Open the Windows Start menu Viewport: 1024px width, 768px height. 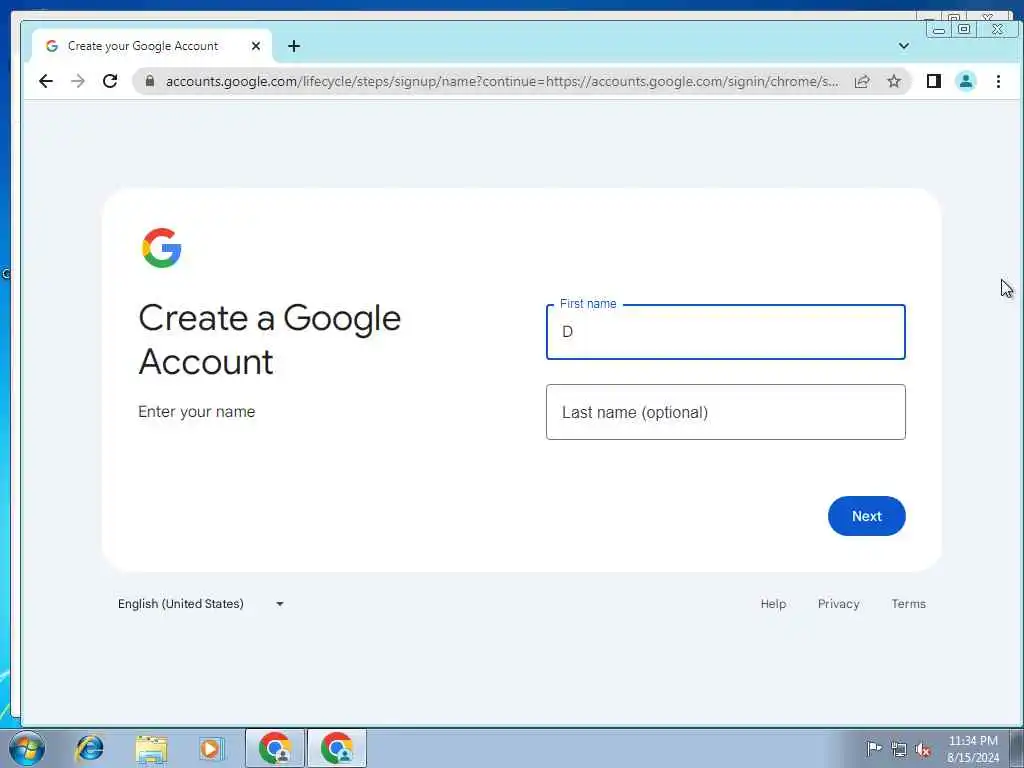[27, 748]
